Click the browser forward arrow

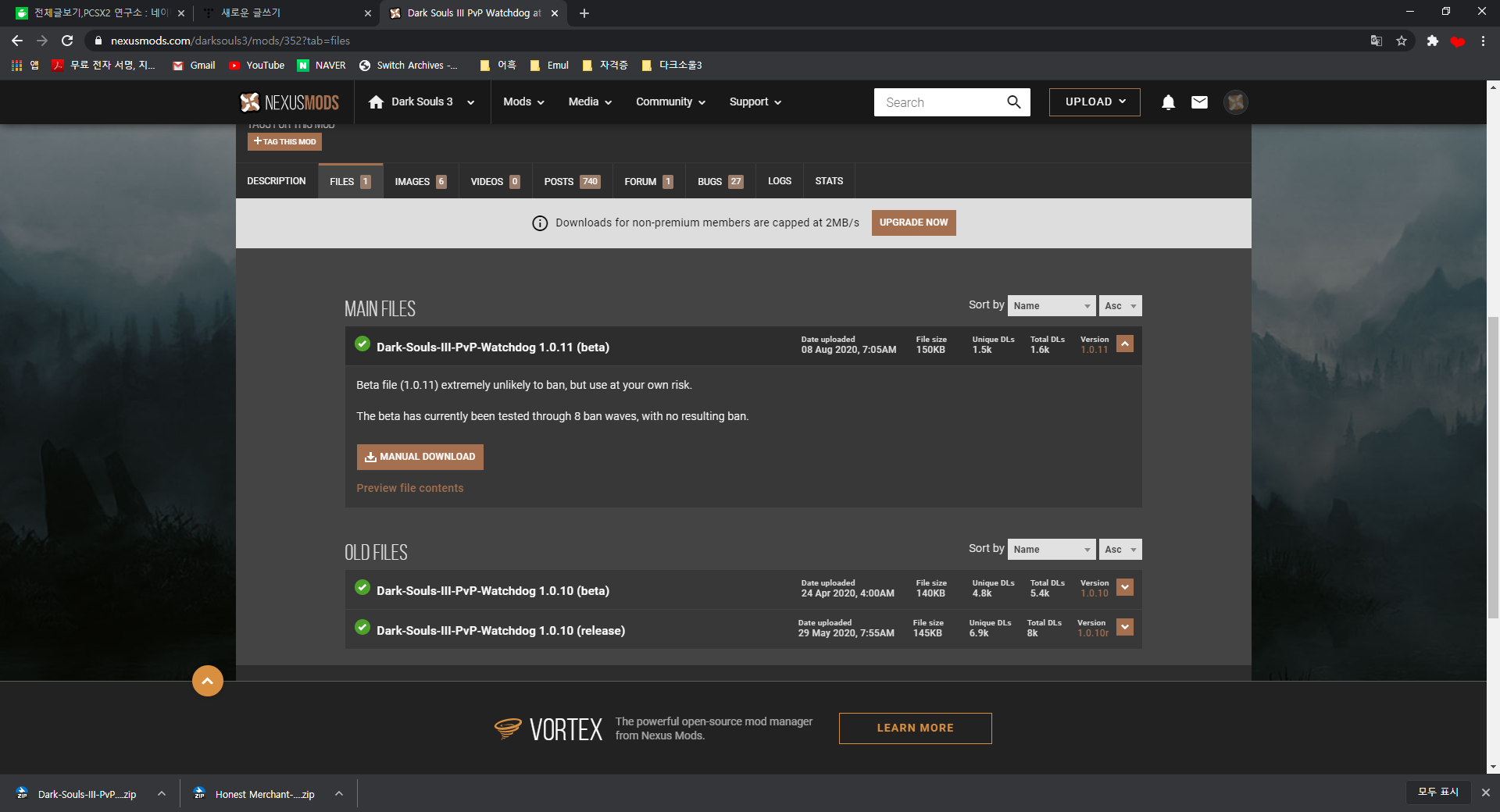coord(42,41)
